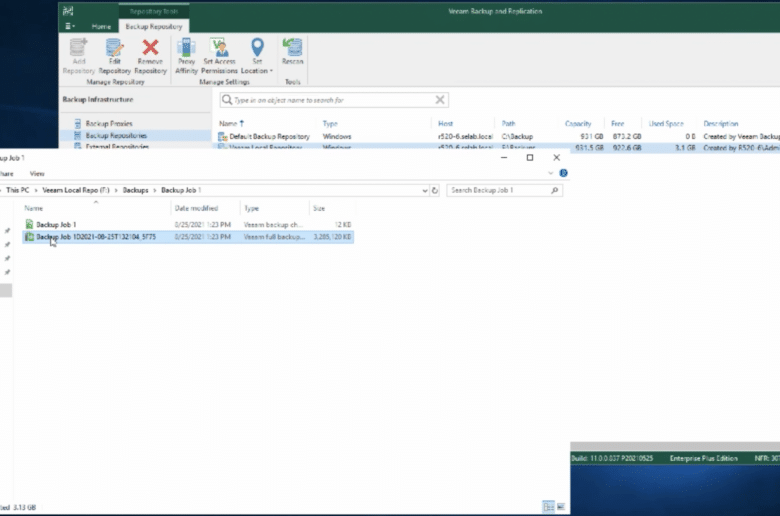Select Backup Repositories tree node
780x516 pixels.
(116, 135)
